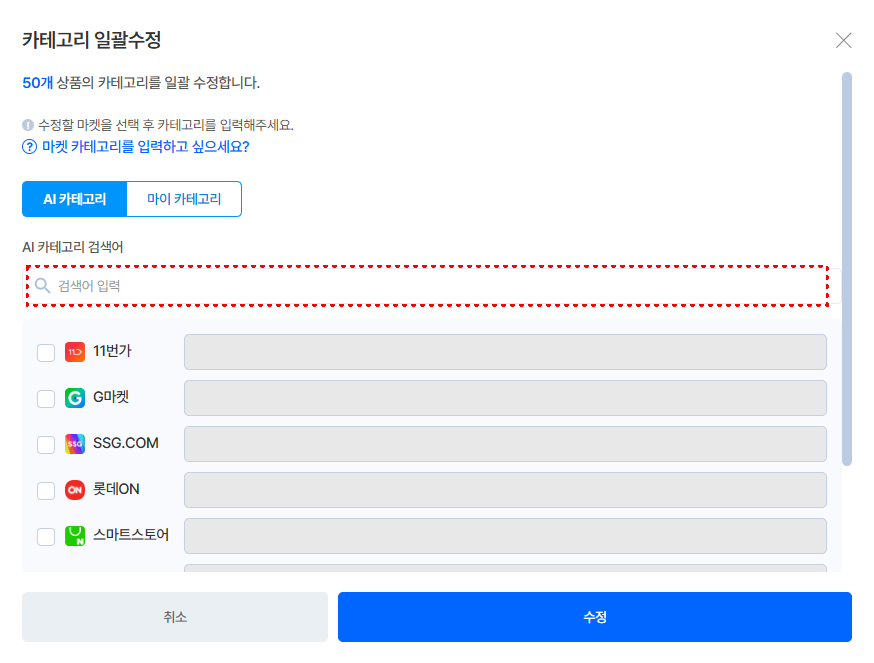Open 마켓 카테고리를 입력하고 싶으세요? link
Screen dimensions: 874x663
[x=145, y=147]
